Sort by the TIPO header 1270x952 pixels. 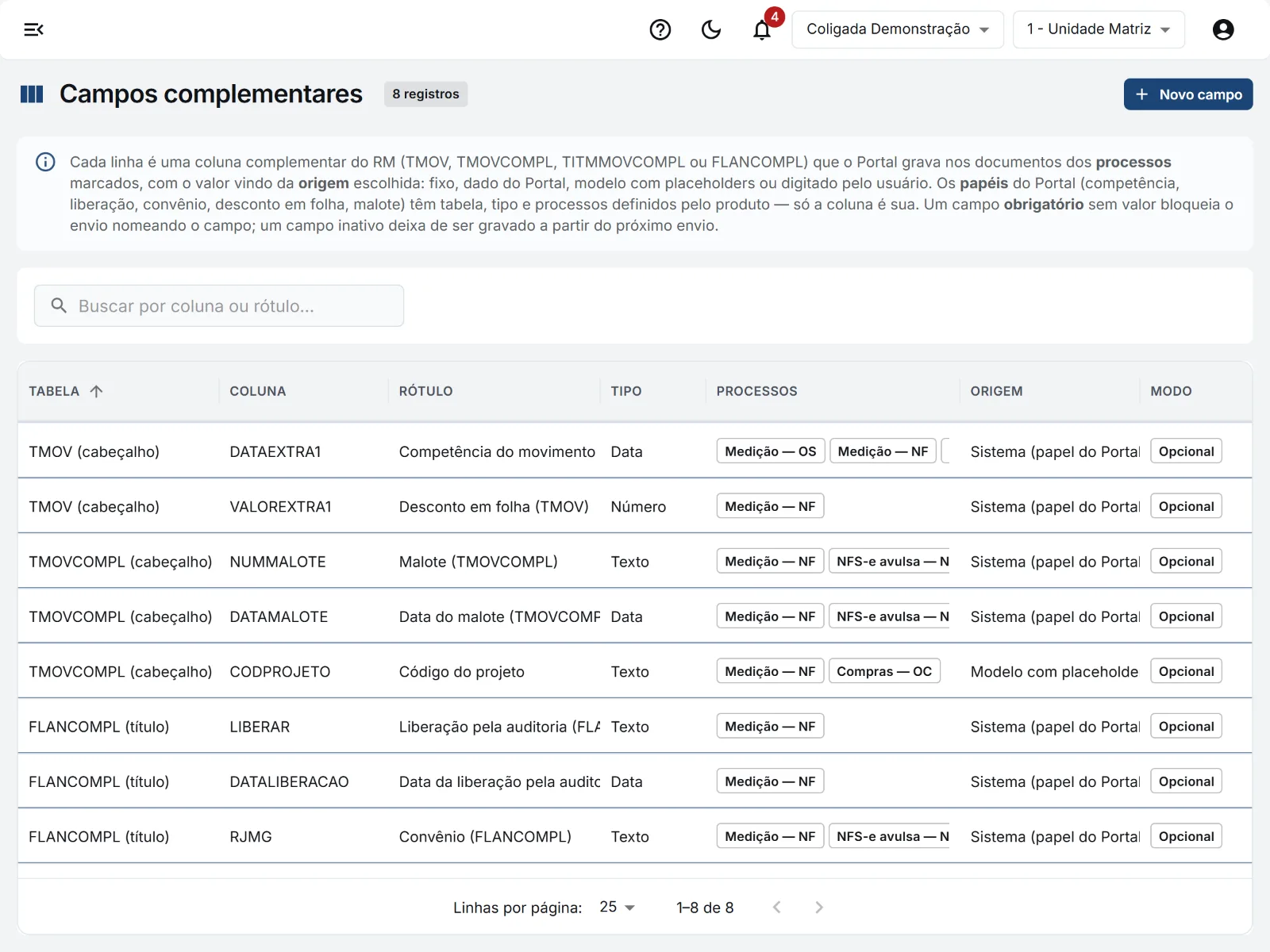tap(626, 391)
